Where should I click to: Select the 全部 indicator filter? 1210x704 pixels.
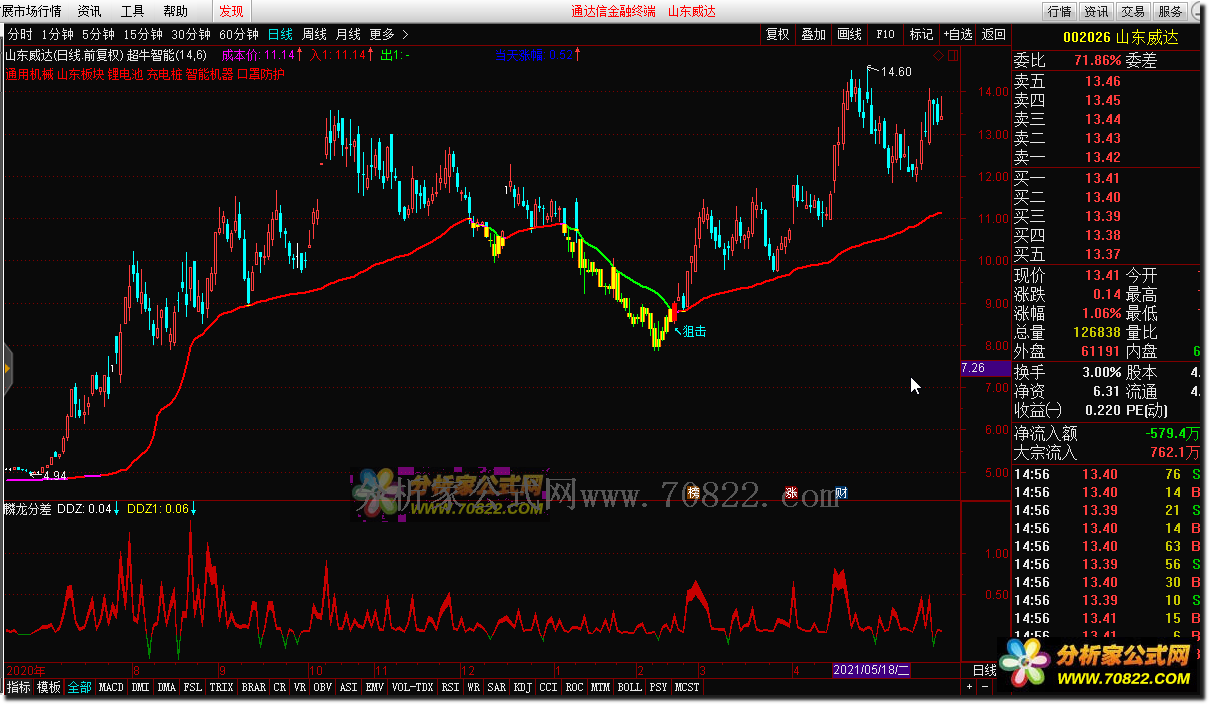[79, 688]
